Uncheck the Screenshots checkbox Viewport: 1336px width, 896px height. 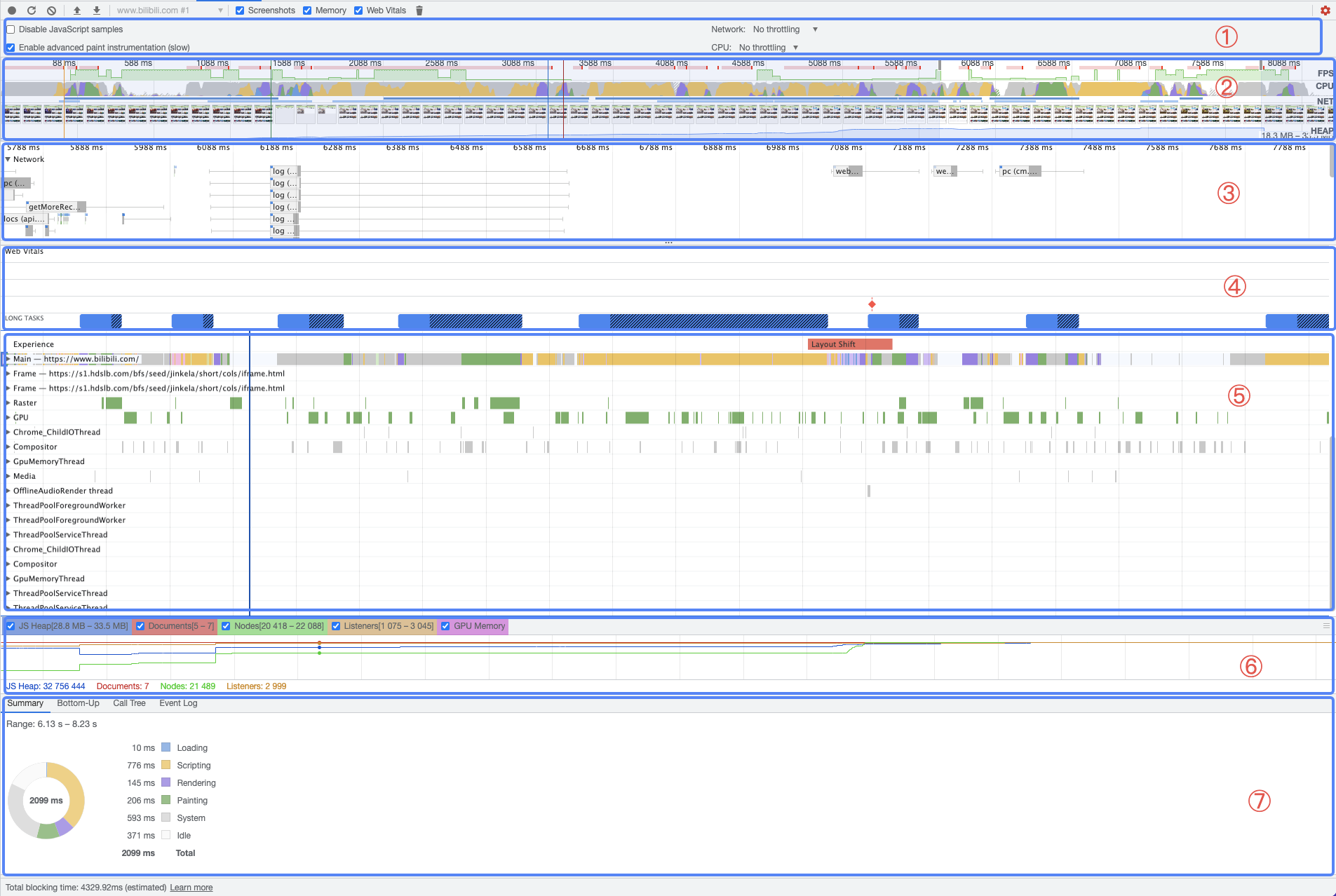[240, 11]
